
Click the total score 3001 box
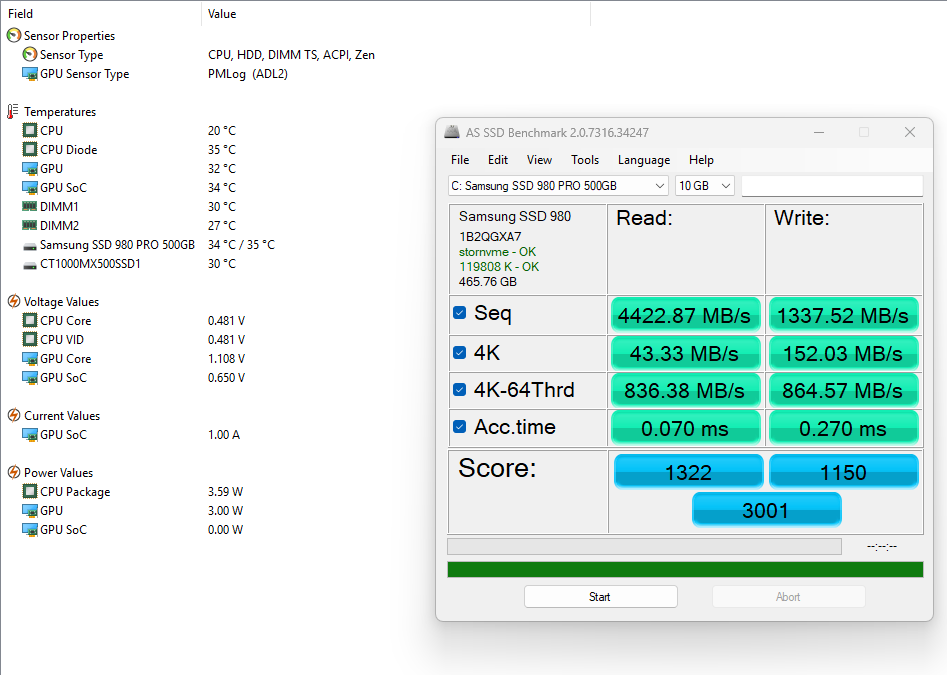(x=766, y=510)
